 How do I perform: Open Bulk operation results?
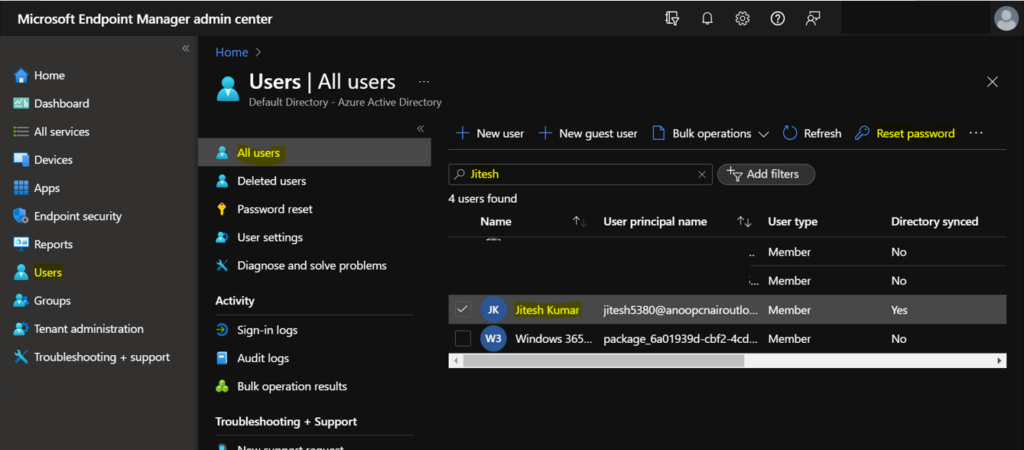[292, 387]
